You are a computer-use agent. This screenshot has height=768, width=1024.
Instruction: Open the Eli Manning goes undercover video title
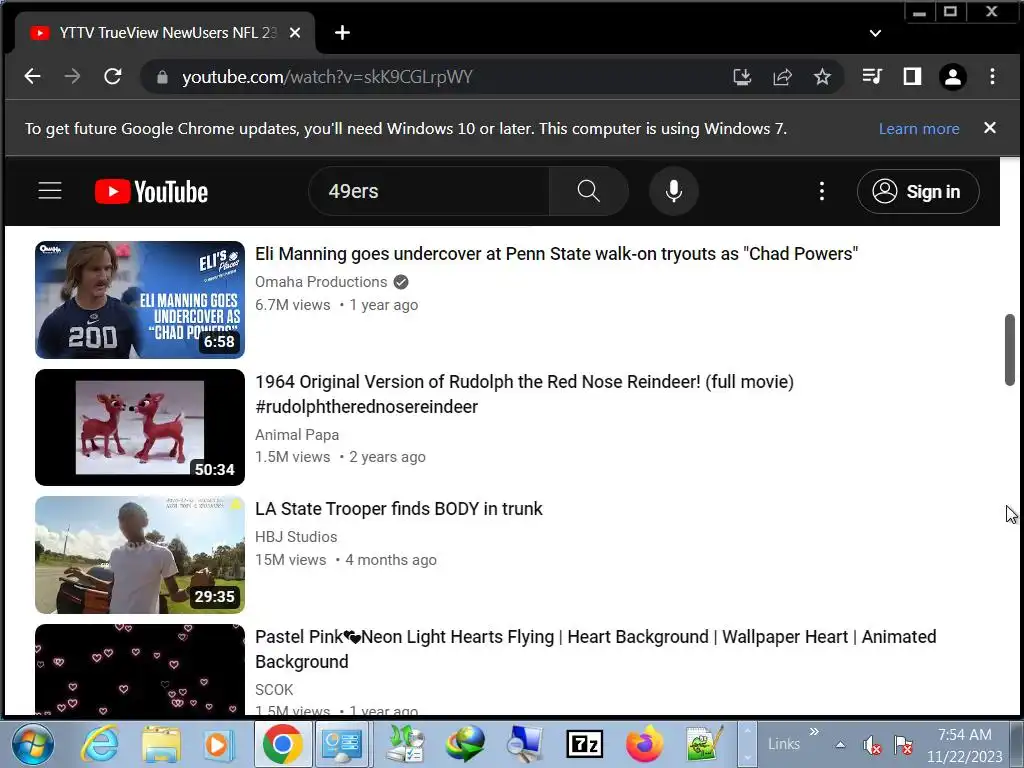click(556, 254)
